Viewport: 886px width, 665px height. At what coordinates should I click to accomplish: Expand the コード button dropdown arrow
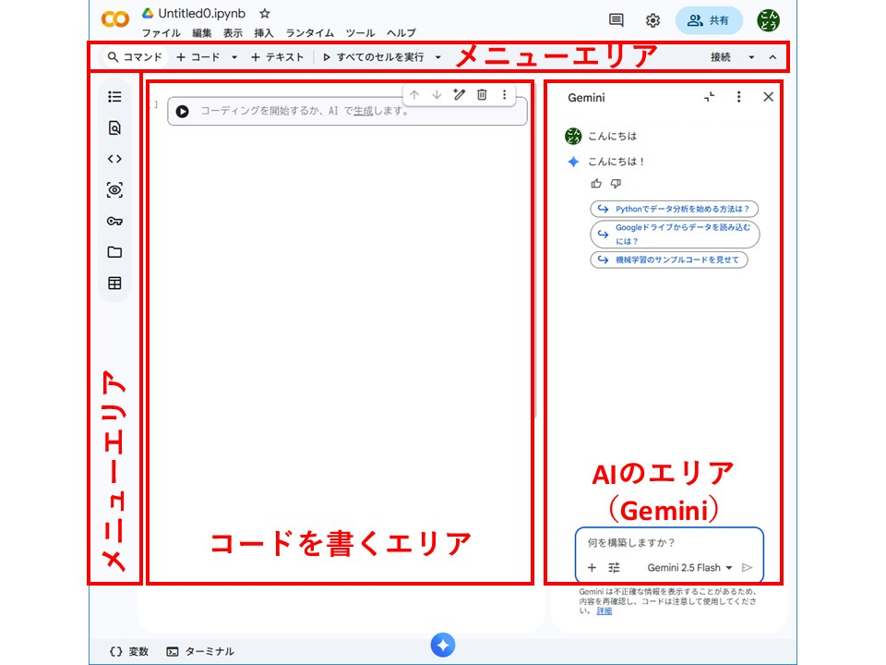(234, 57)
